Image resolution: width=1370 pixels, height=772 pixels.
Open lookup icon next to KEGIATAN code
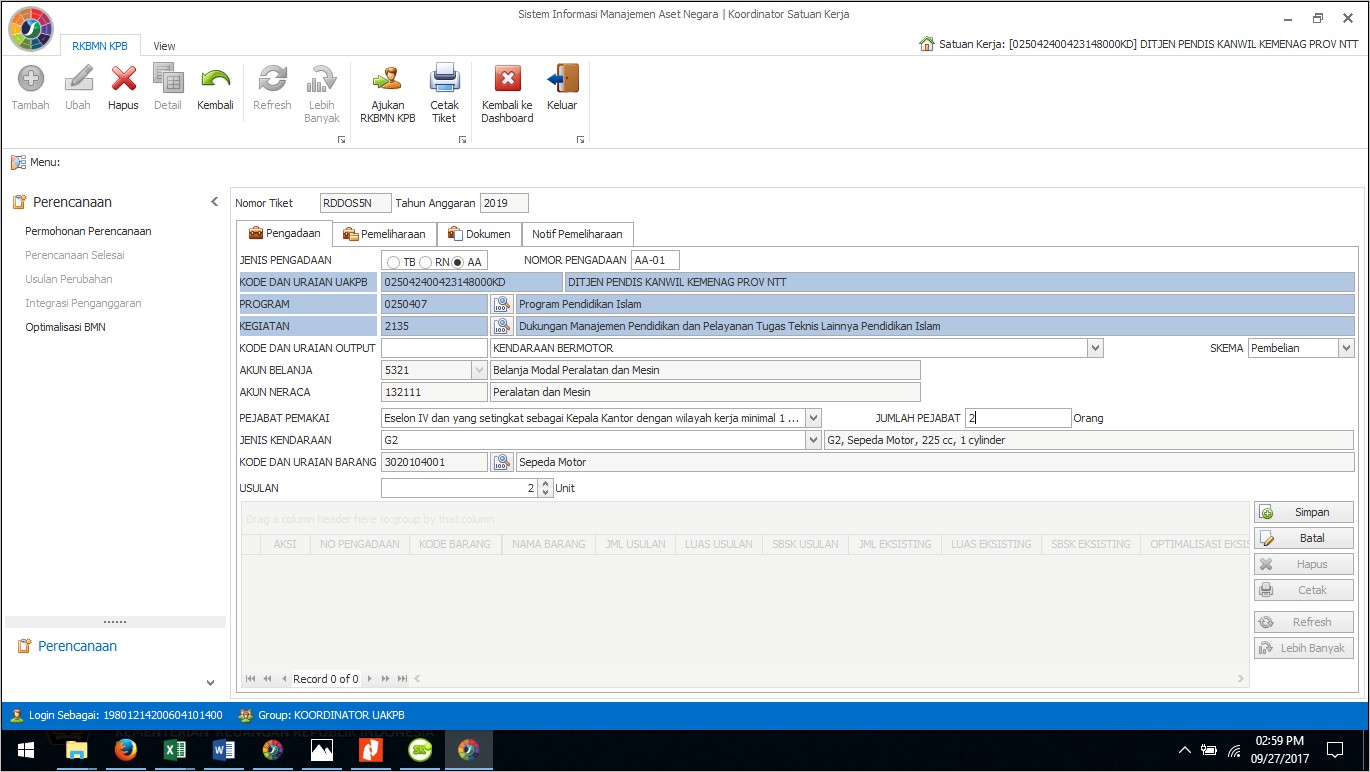[502, 326]
